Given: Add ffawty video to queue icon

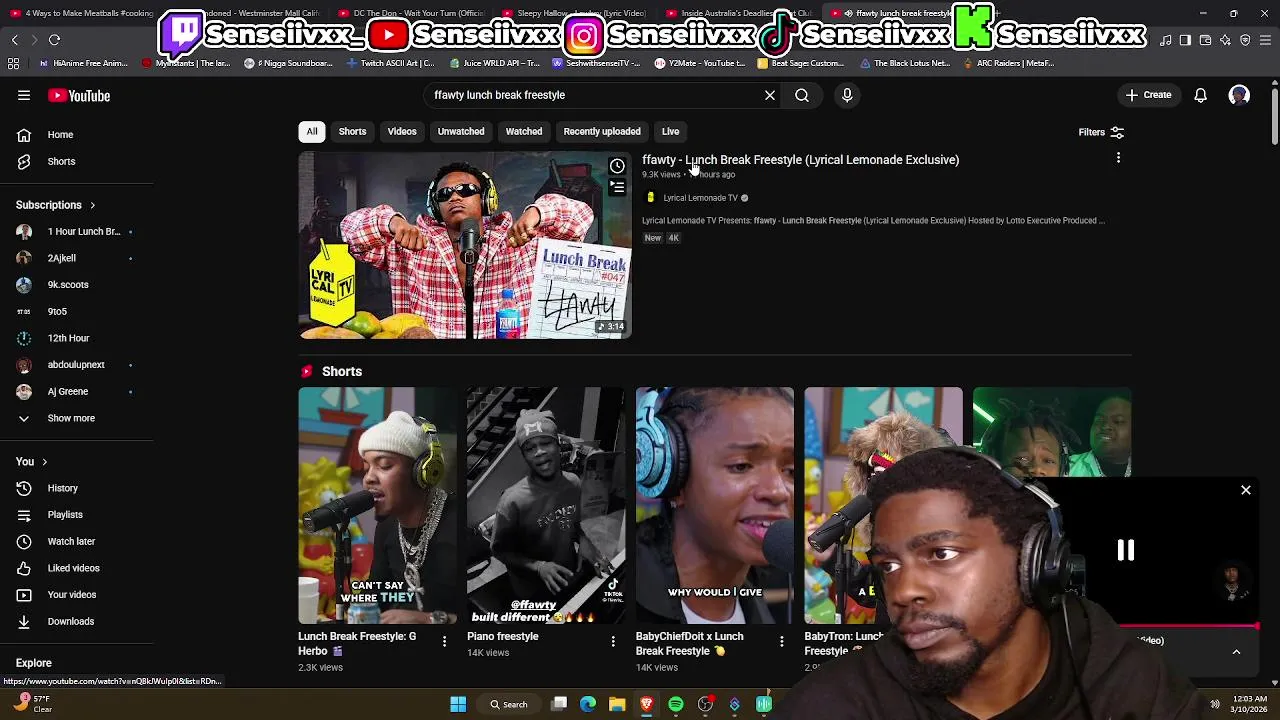Looking at the screenshot, I should 617,187.
